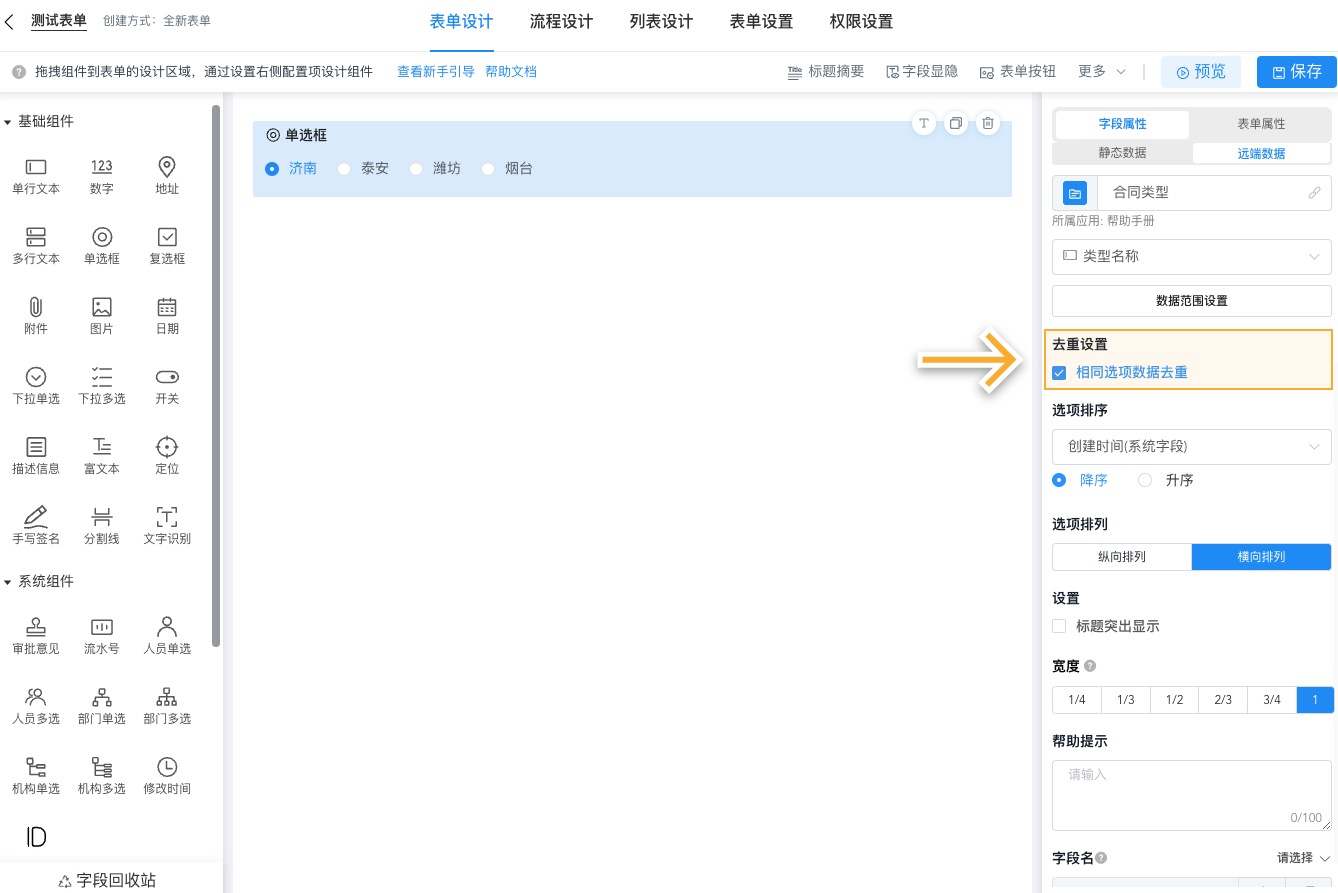The image size is (1338, 893).
Task: Uncheck 相同选项数据去重 deduplication option
Action: pyautogui.click(x=1060, y=372)
